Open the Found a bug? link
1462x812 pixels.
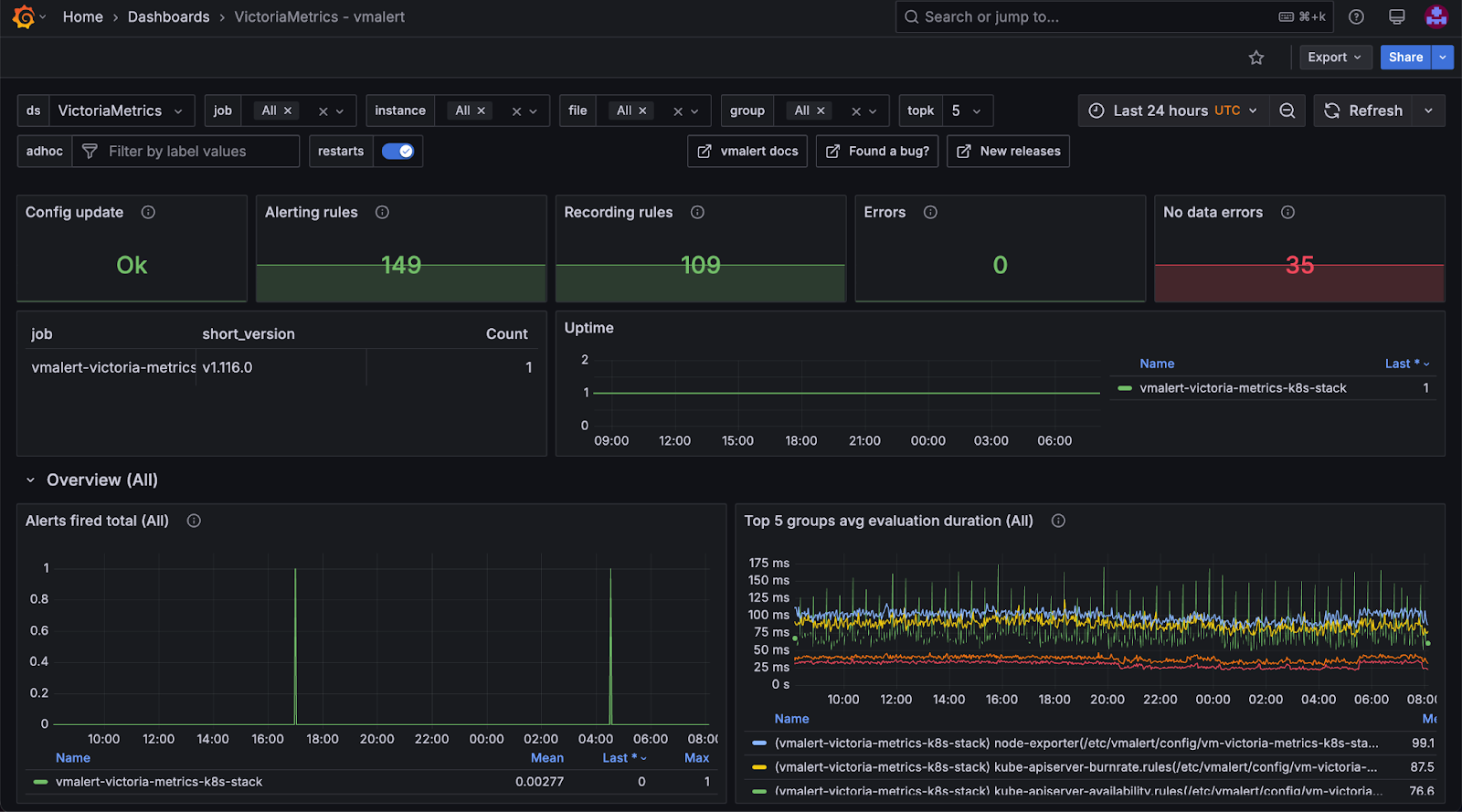click(878, 152)
